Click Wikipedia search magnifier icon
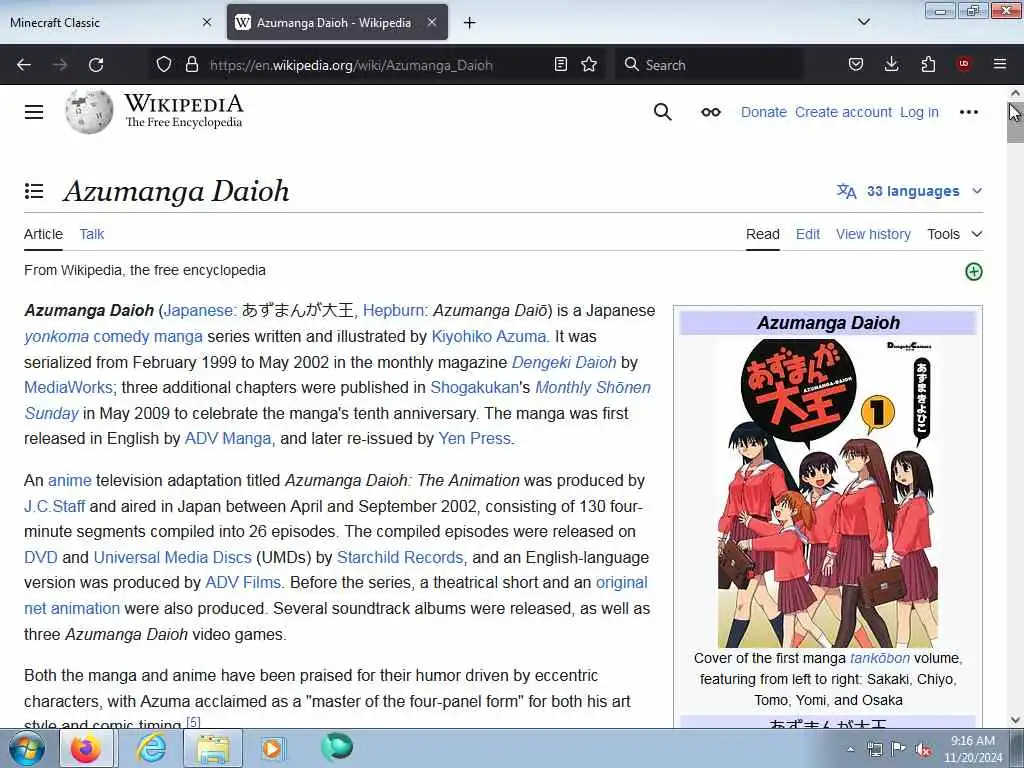 [662, 112]
